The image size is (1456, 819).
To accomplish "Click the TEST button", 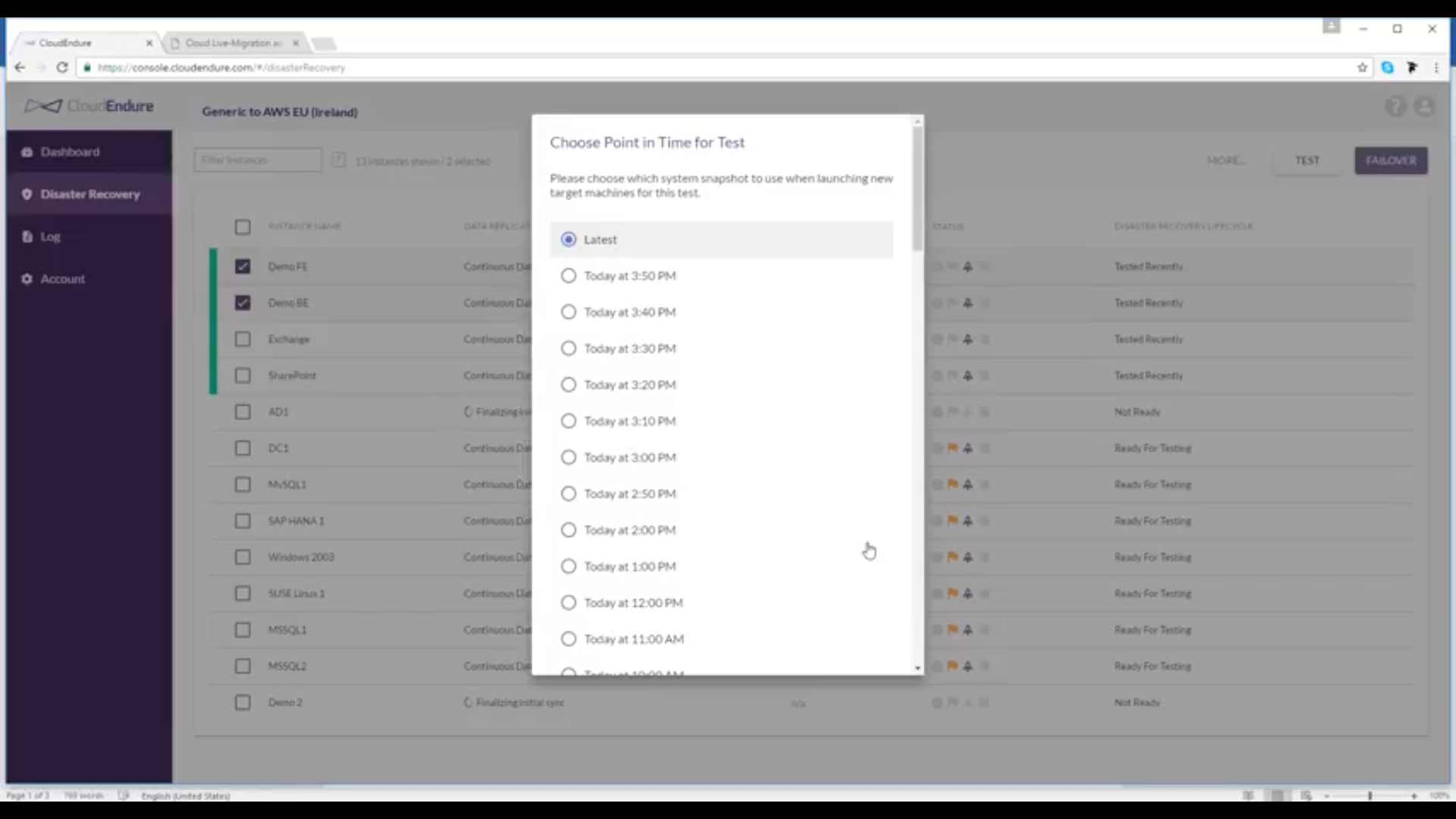I will 1307,161.
